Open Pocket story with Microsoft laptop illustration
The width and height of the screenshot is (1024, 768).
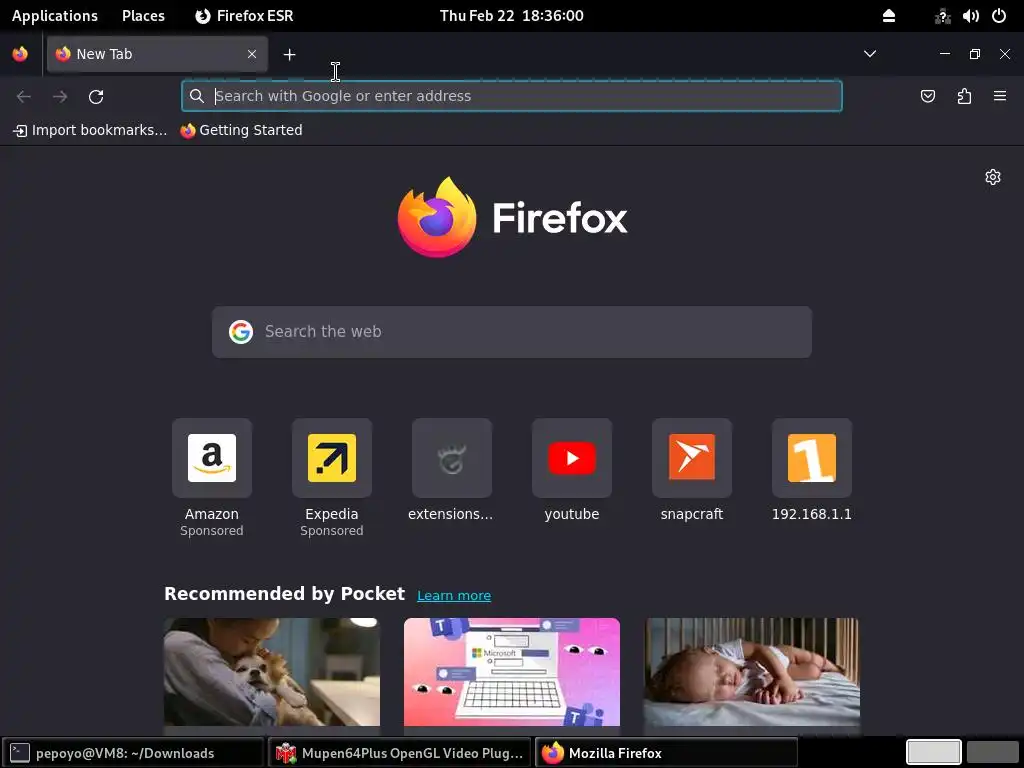[x=512, y=672]
